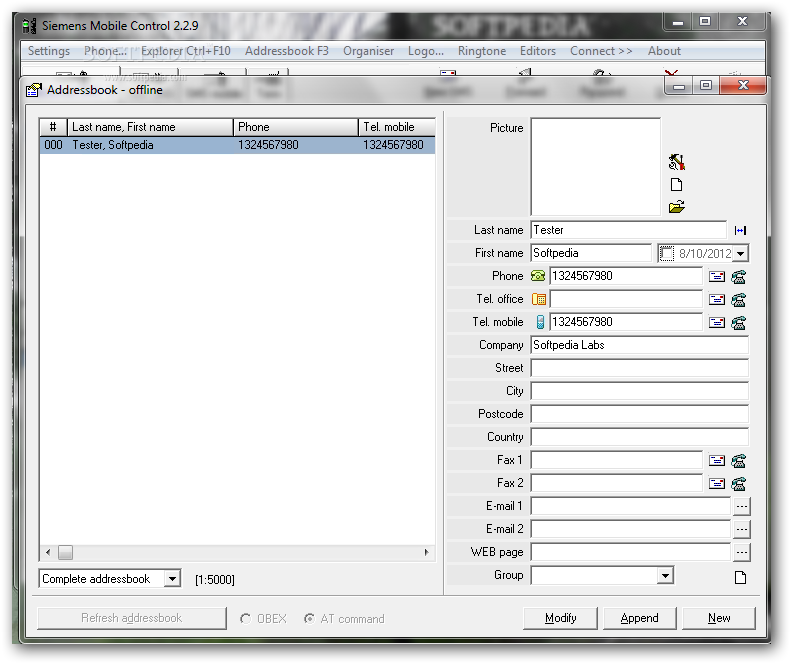The image size is (791, 664).
Task: Expand the Group dropdown list
Action: [x=665, y=575]
